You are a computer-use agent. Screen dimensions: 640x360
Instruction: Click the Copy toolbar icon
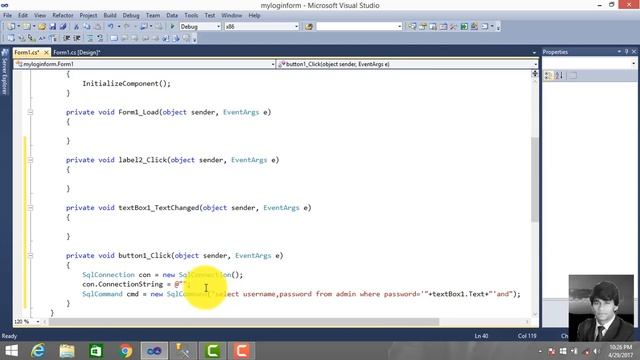coord(87,27)
